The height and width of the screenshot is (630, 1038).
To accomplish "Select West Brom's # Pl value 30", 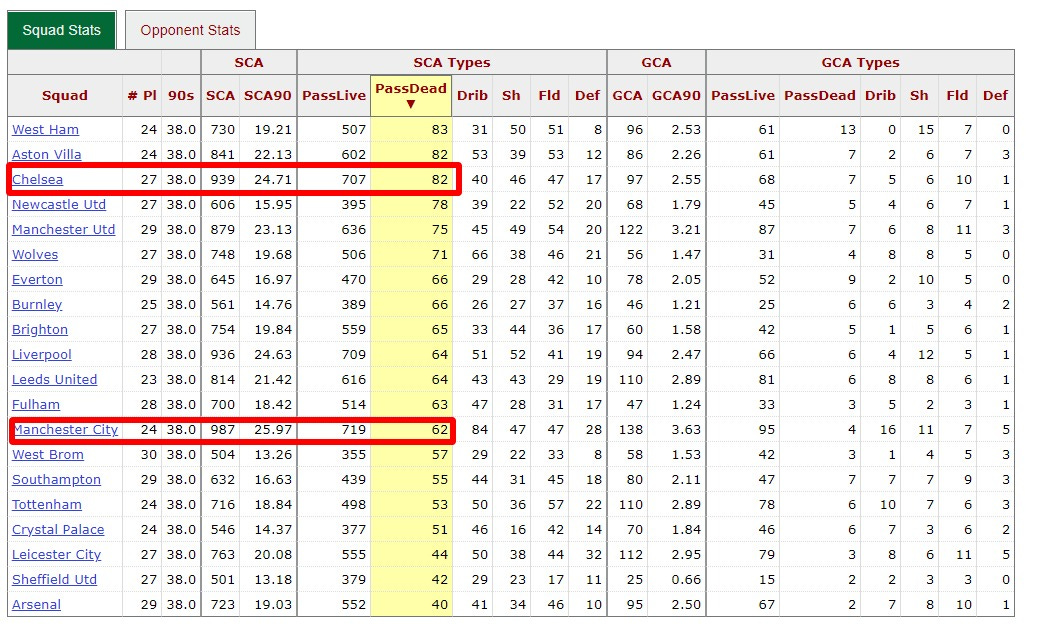I will click(149, 455).
